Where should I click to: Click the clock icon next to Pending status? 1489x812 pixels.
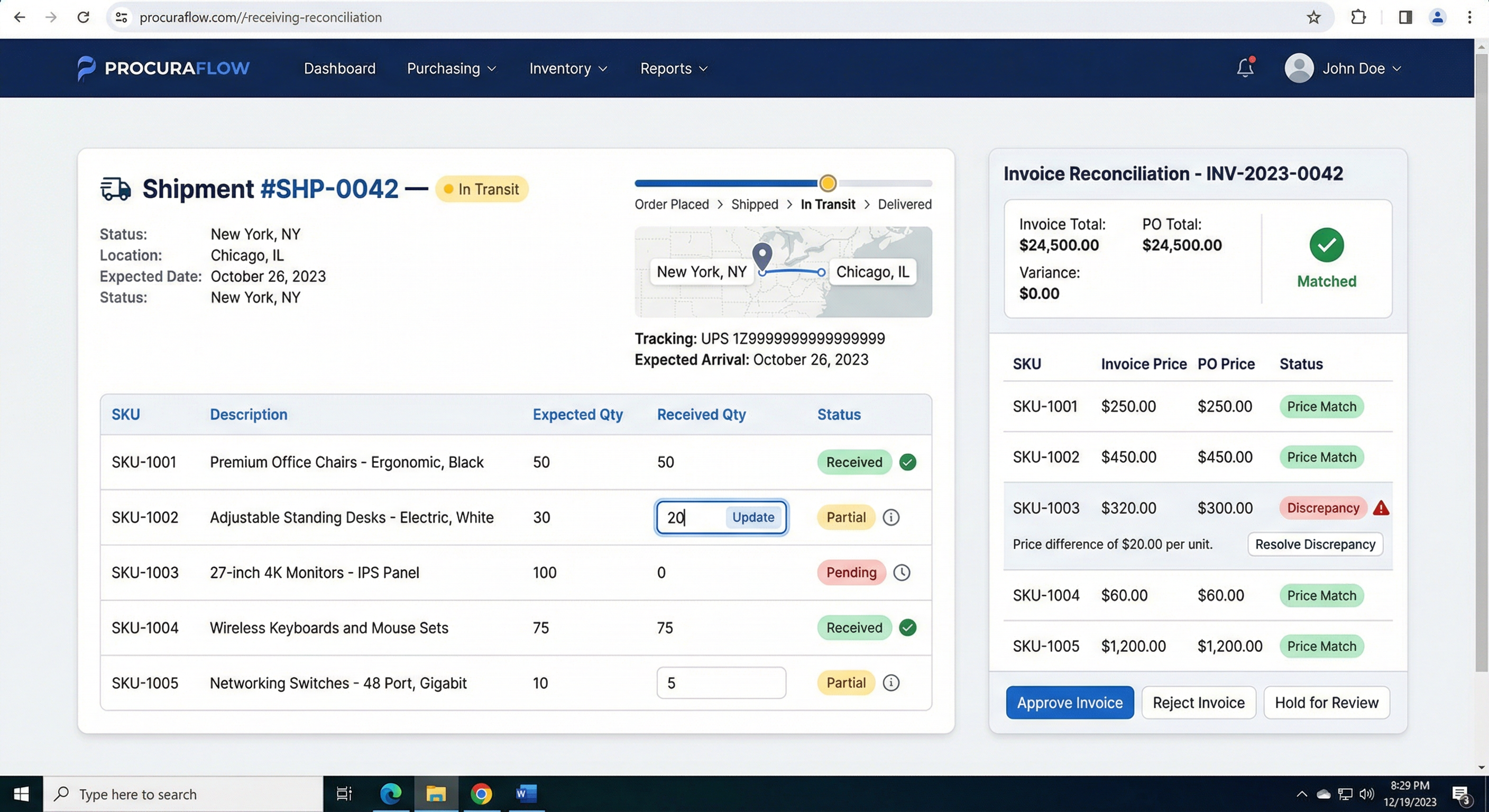click(x=902, y=572)
